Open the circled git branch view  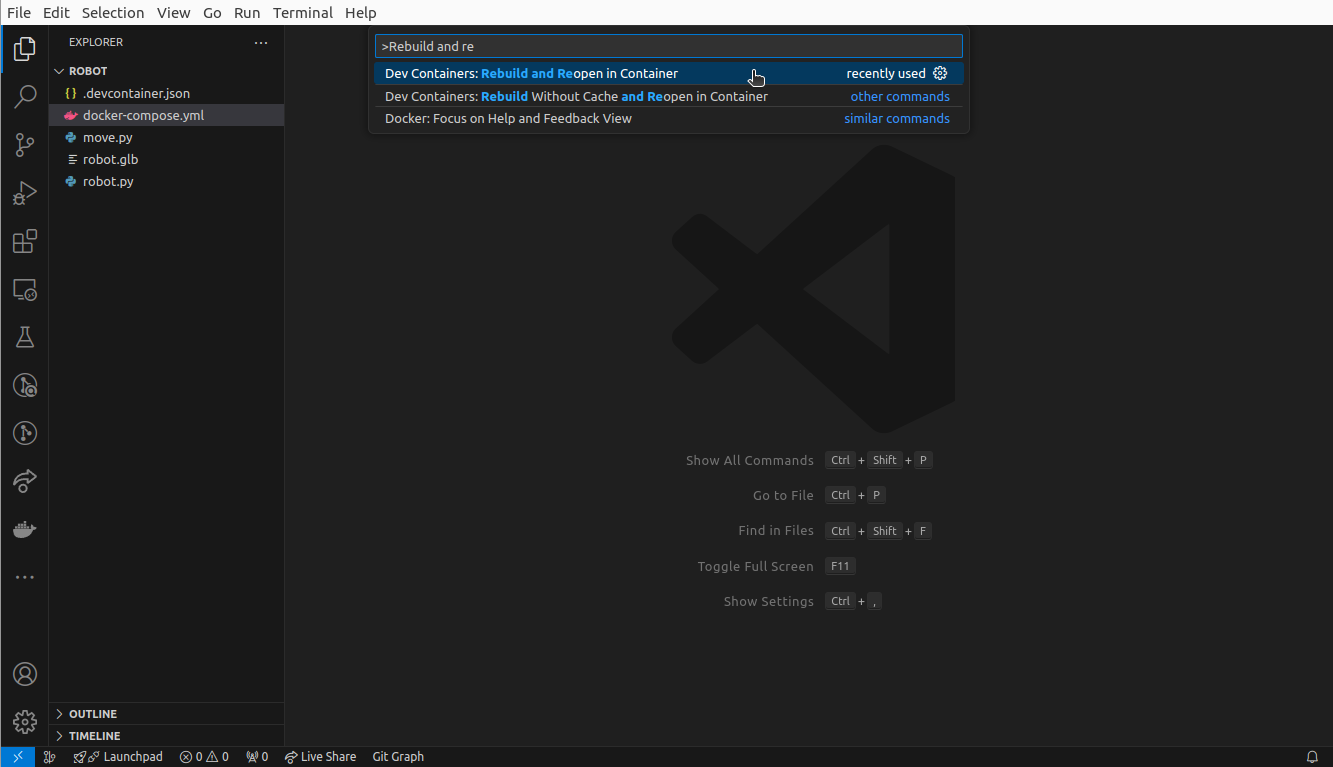pos(25,433)
